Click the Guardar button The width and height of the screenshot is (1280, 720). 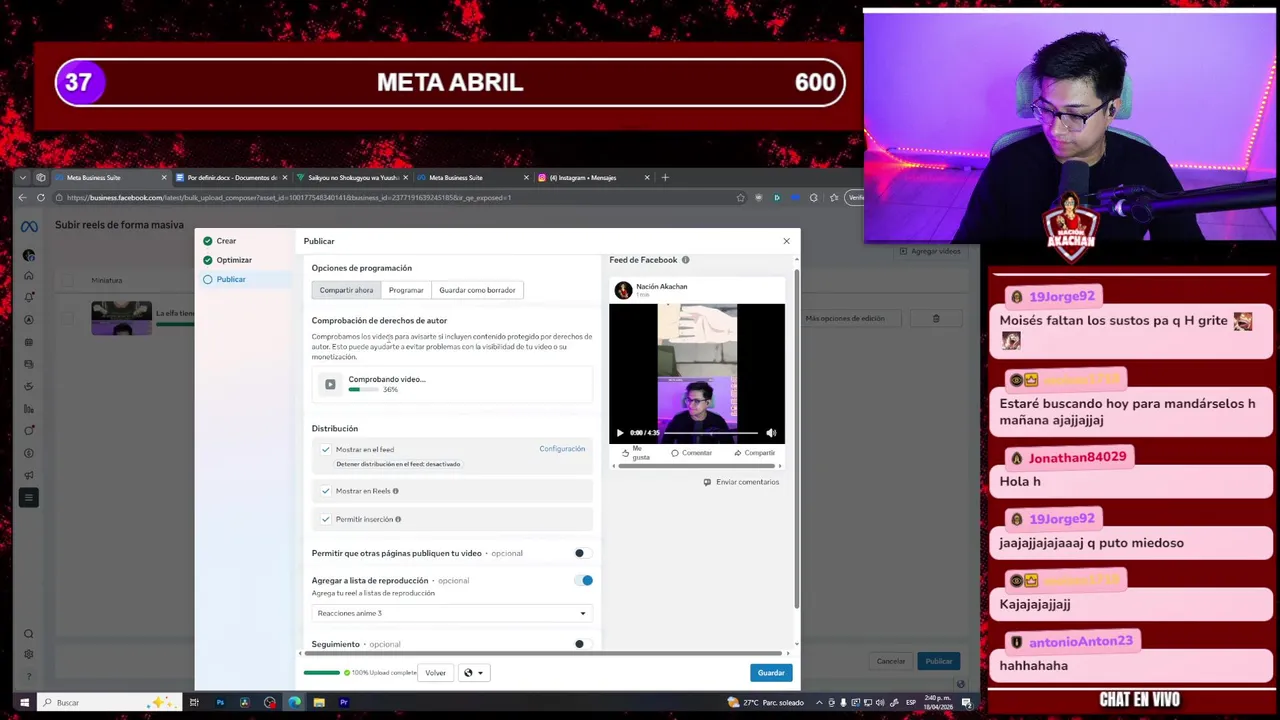pyautogui.click(x=771, y=673)
